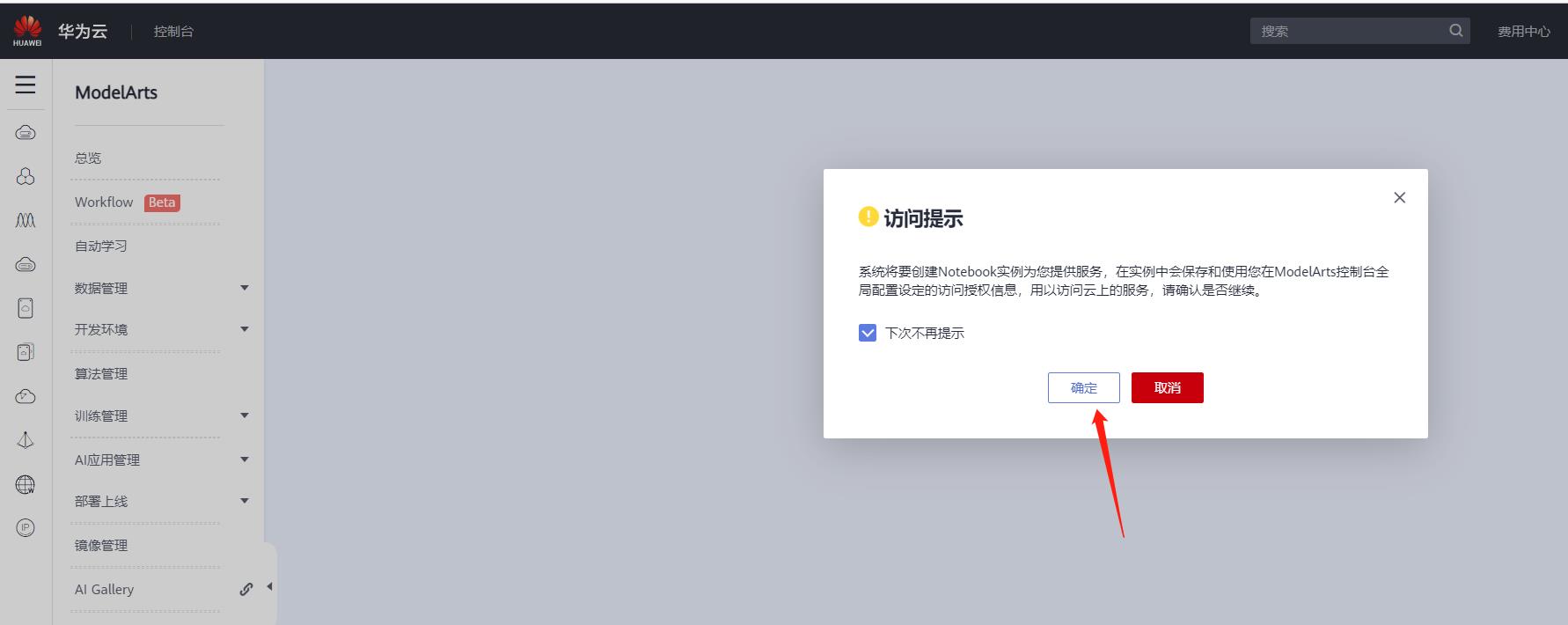
Task: Close the 访问提示 dialog with X
Action: (x=1400, y=197)
